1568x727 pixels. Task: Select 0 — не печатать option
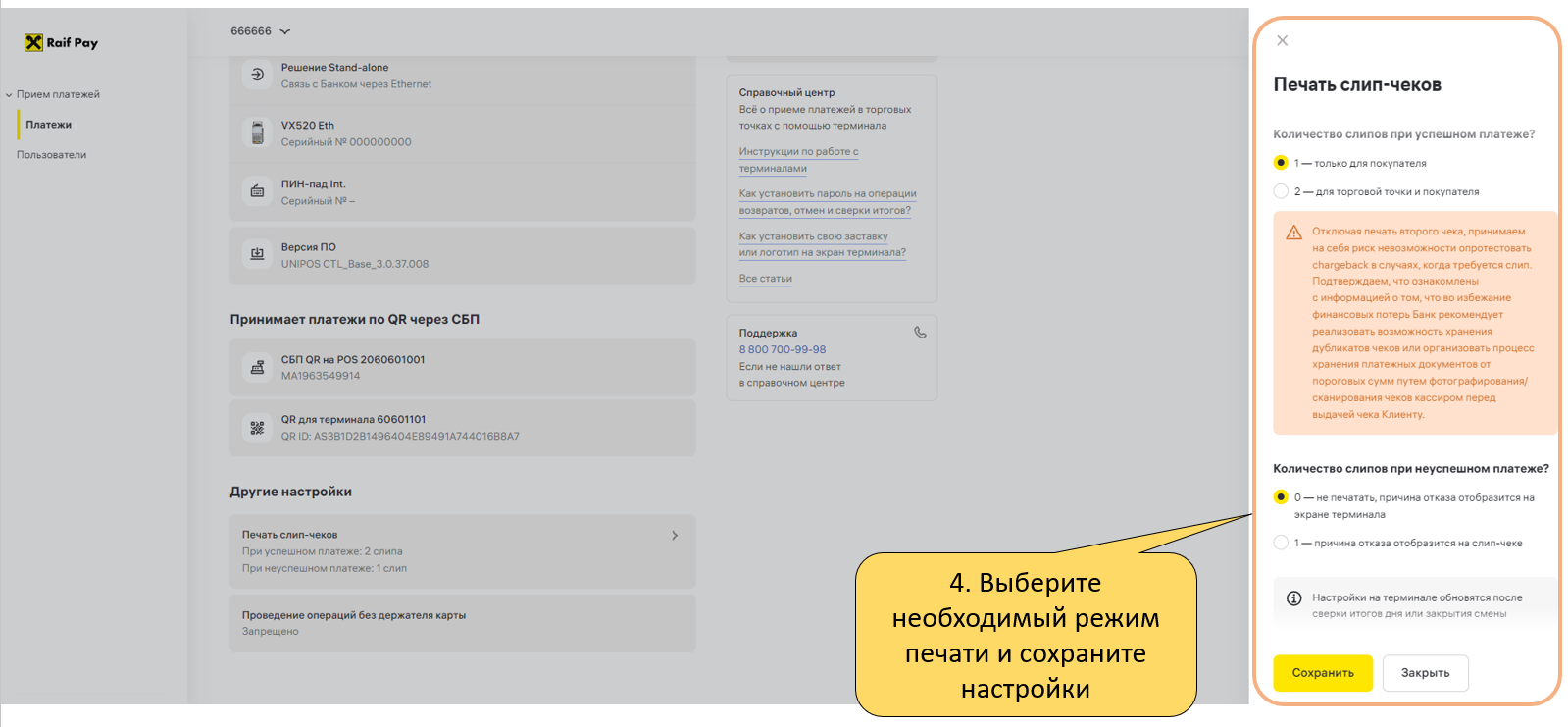click(1280, 497)
